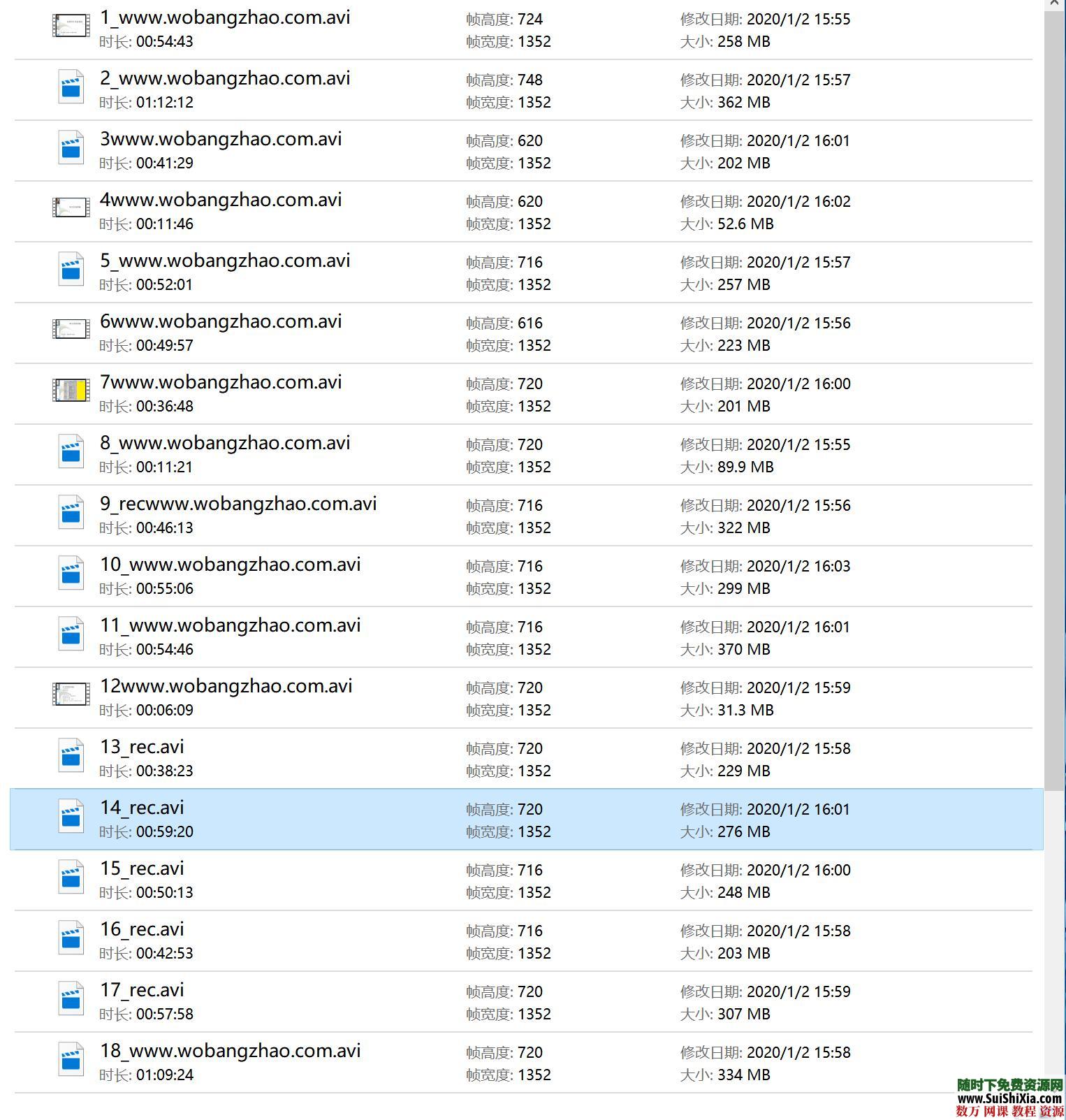Click the video thumbnail icon of 1_www.wobangzhao.com.avi
The width and height of the screenshot is (1066, 1120).
71,27
